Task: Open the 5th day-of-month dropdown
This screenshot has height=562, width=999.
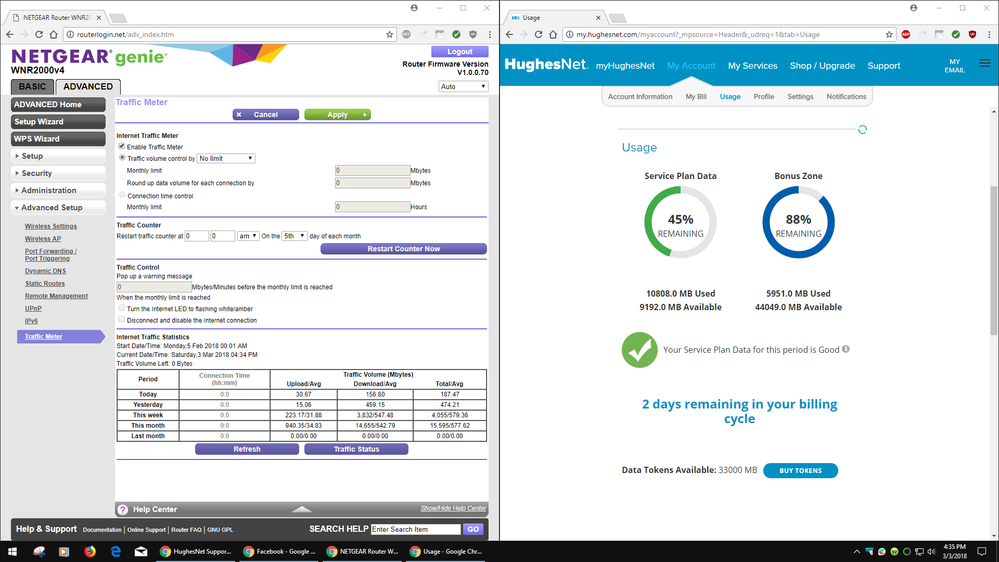Action: 294,236
